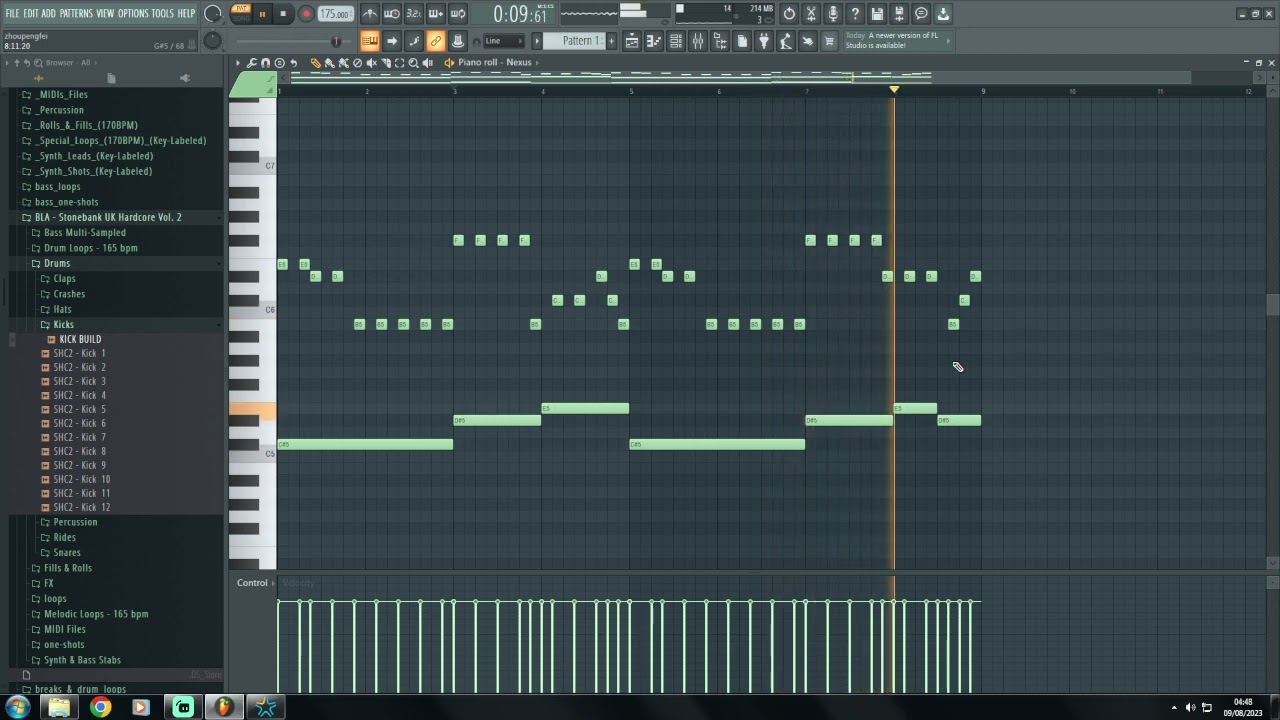The height and width of the screenshot is (720, 1280).
Task: Open the PATTERNS menu
Action: 76,13
